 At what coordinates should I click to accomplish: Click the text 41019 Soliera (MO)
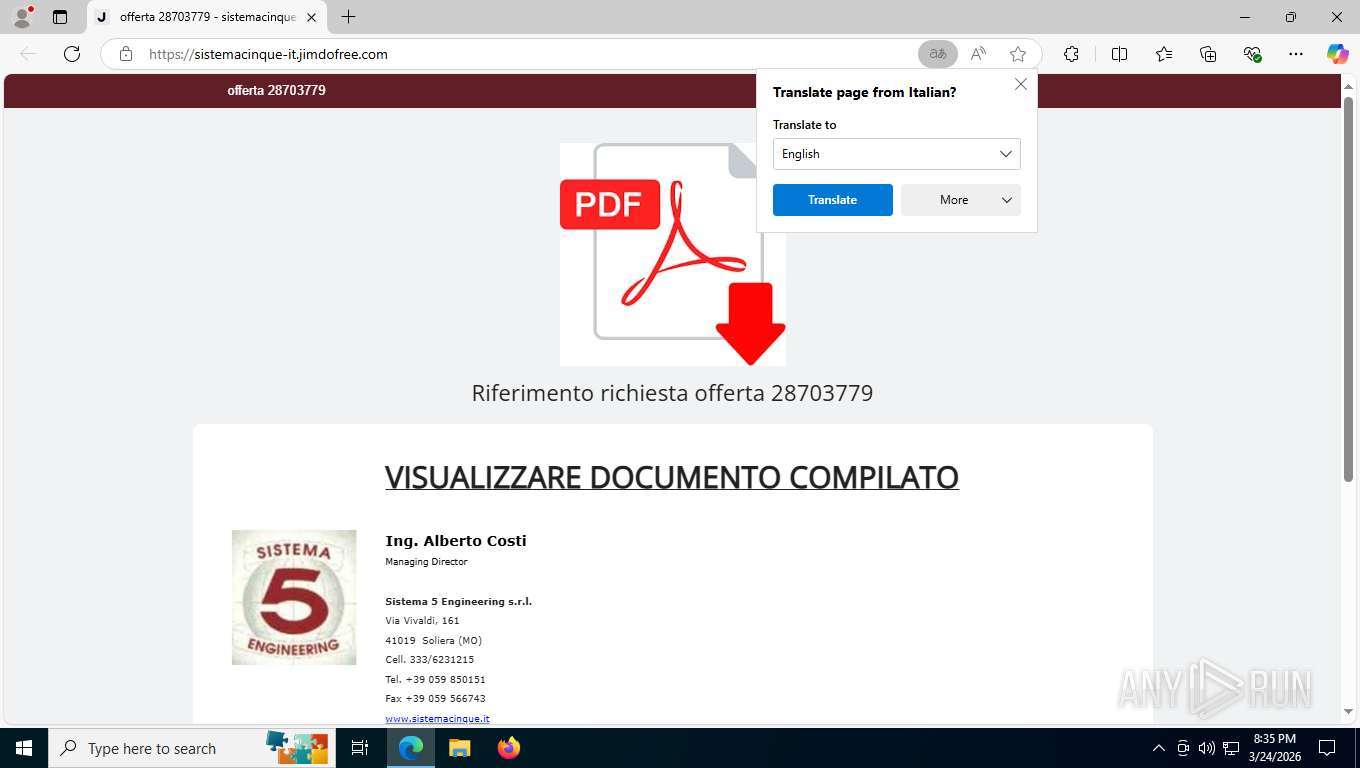[433, 640]
